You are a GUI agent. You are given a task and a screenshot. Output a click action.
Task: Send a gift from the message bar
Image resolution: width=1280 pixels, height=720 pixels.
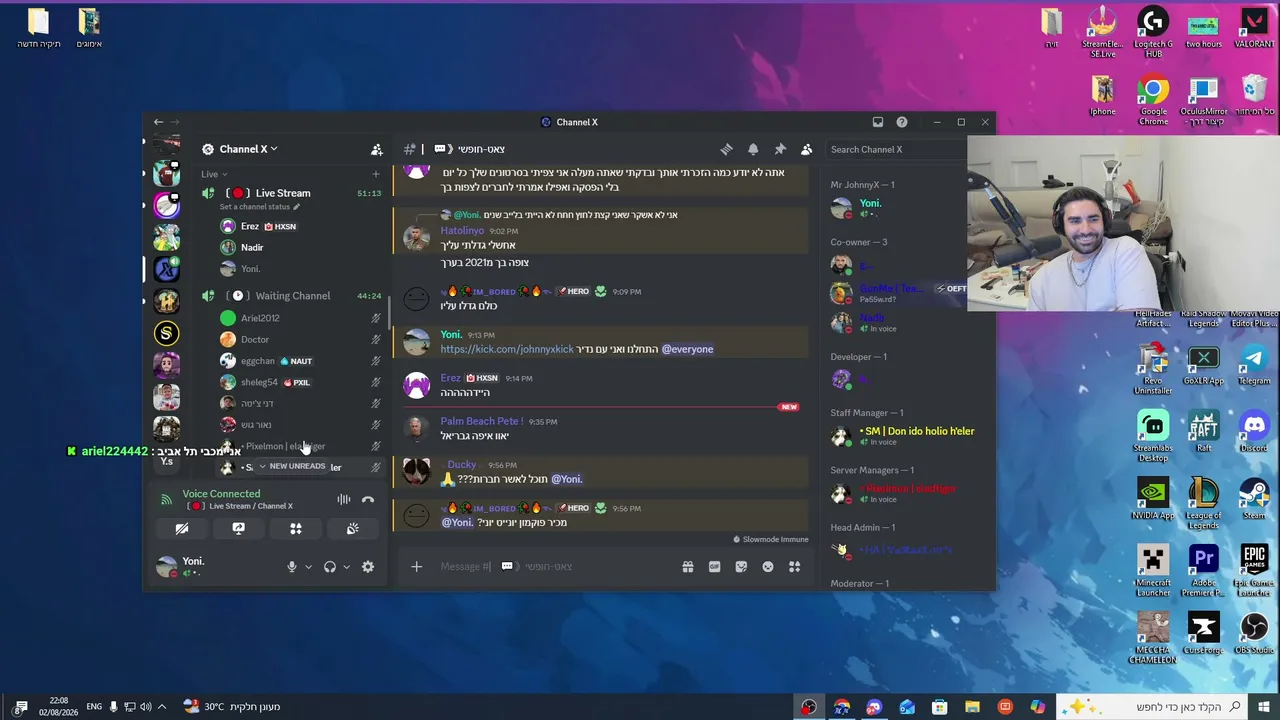[x=688, y=567]
